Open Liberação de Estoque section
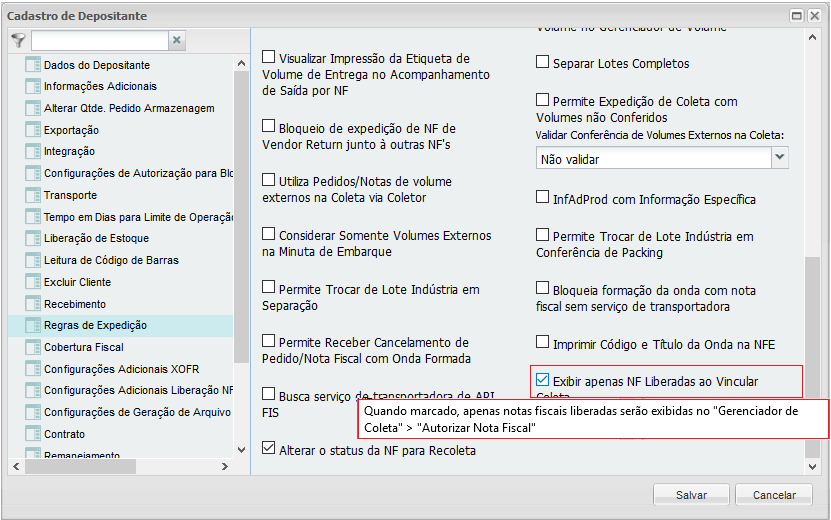The height and width of the screenshot is (520, 831). [x=96, y=239]
